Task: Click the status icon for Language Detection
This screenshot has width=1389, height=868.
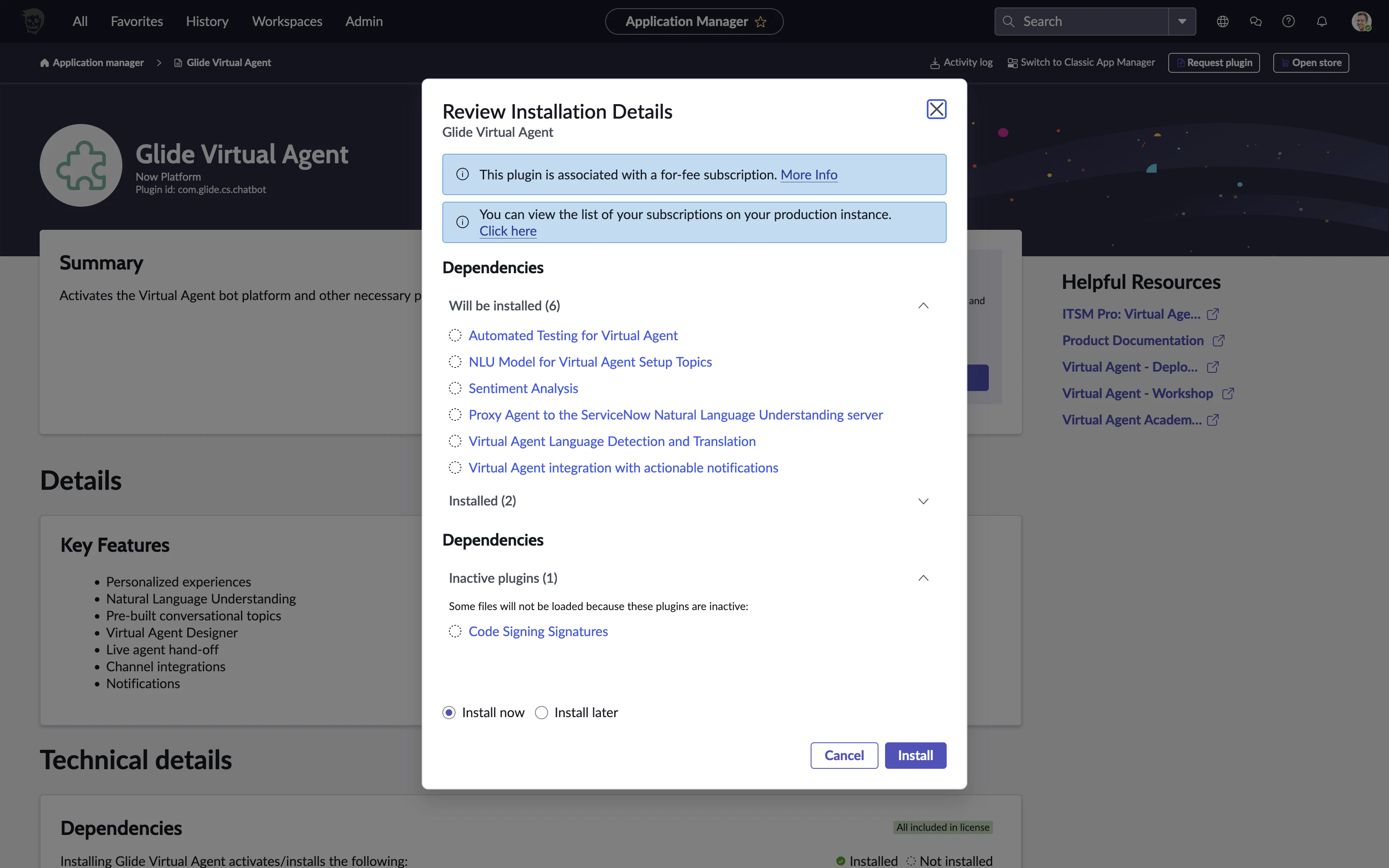Action: pos(455,441)
